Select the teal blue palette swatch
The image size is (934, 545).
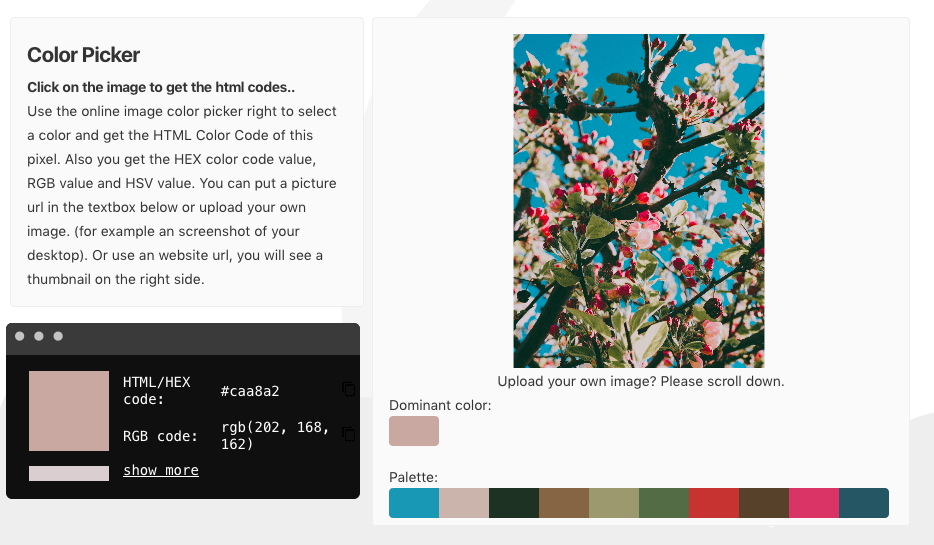point(414,503)
